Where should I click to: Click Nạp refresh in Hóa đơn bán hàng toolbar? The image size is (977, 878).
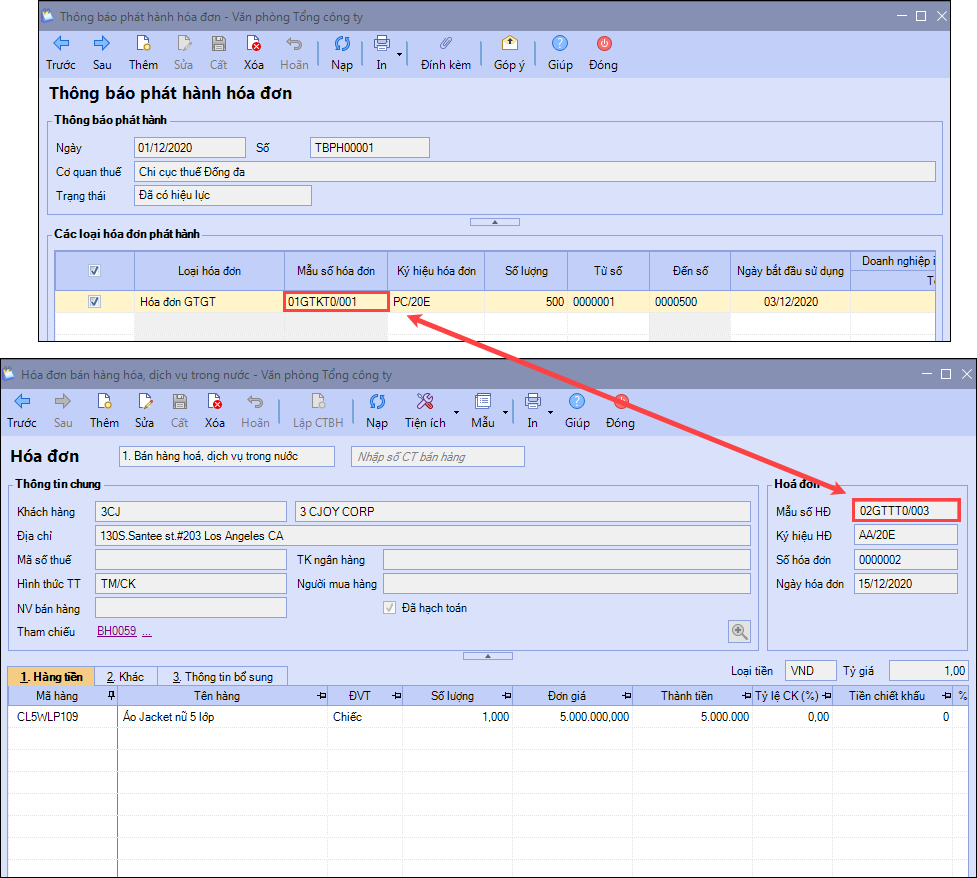[x=376, y=411]
